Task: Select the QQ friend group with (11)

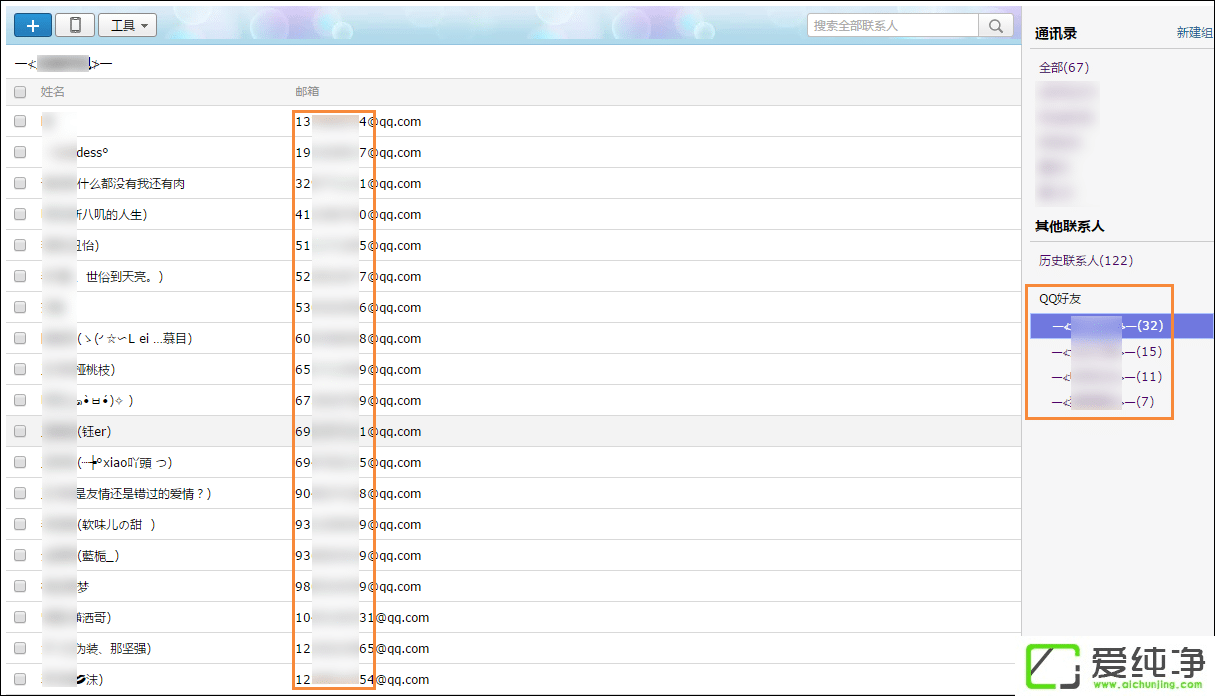Action: click(1107, 377)
